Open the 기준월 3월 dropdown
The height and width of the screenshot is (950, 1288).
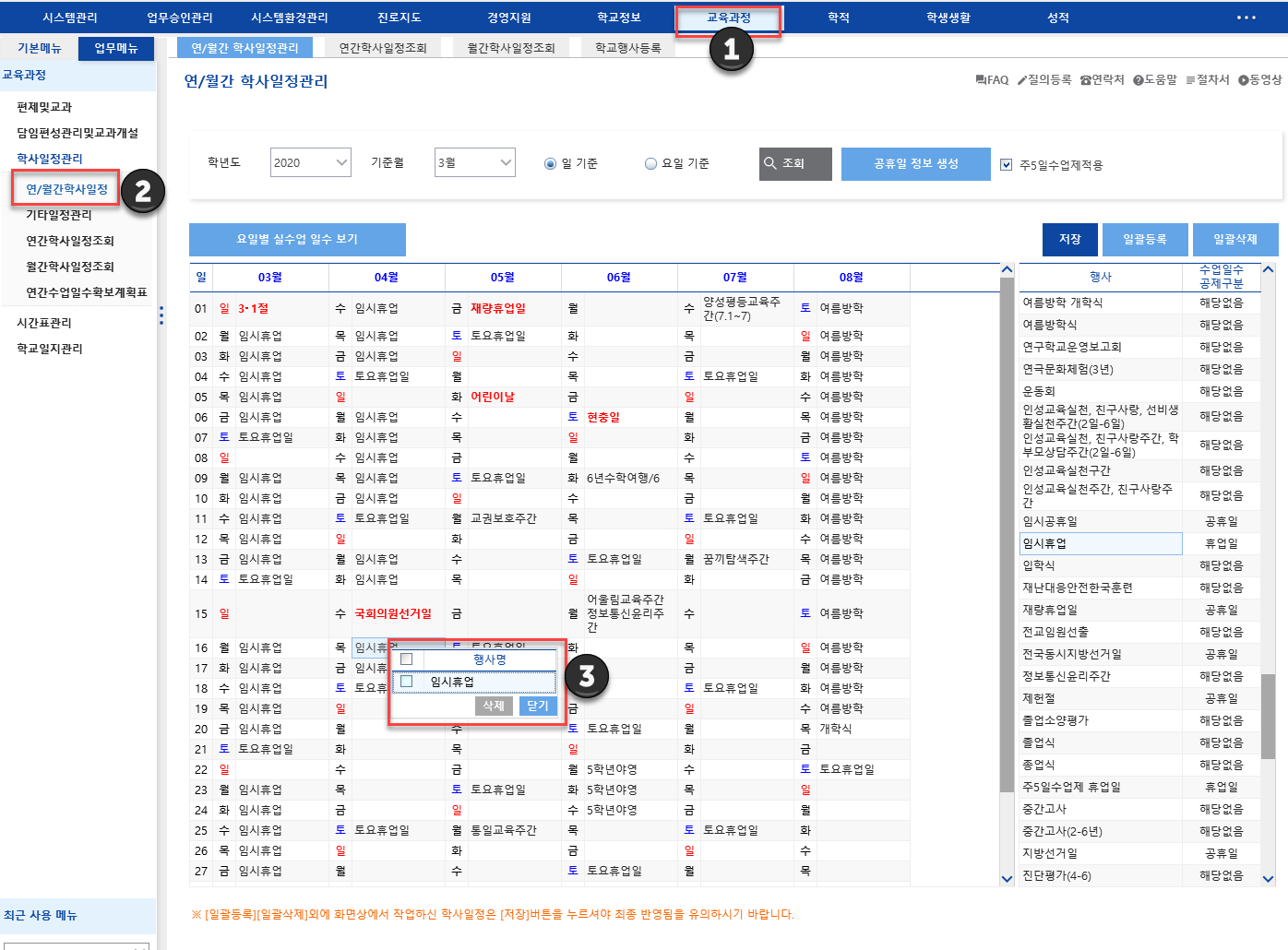[x=475, y=162]
